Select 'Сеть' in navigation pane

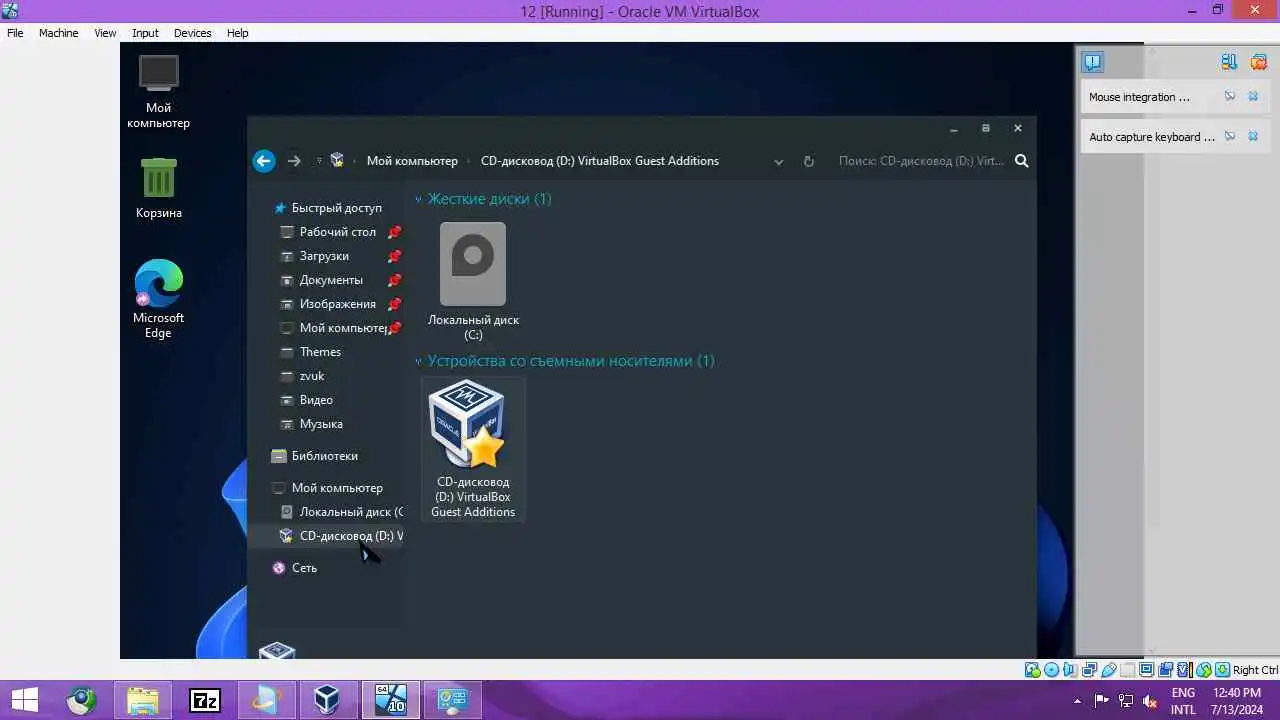coord(304,568)
